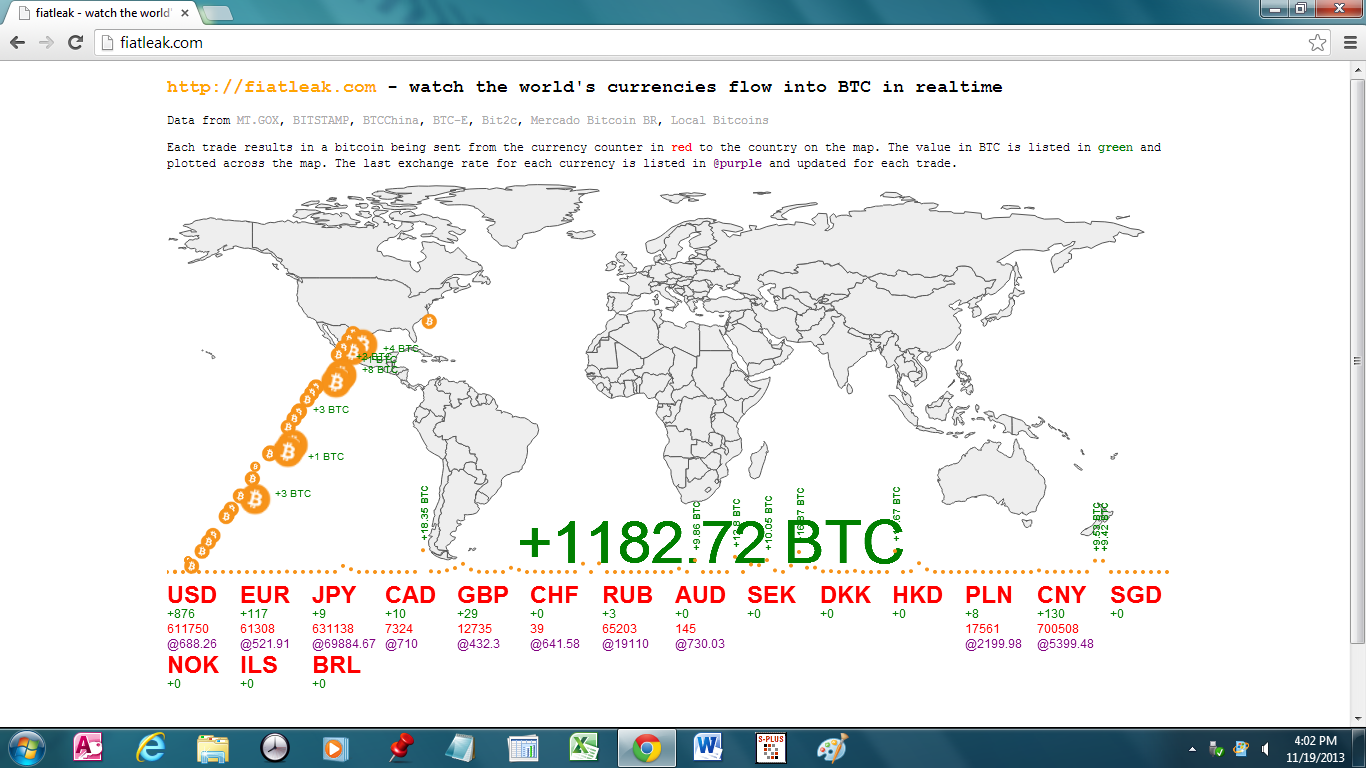Image resolution: width=1366 pixels, height=768 pixels.
Task: Launch Internet Explorer from the taskbar
Action: tap(151, 748)
